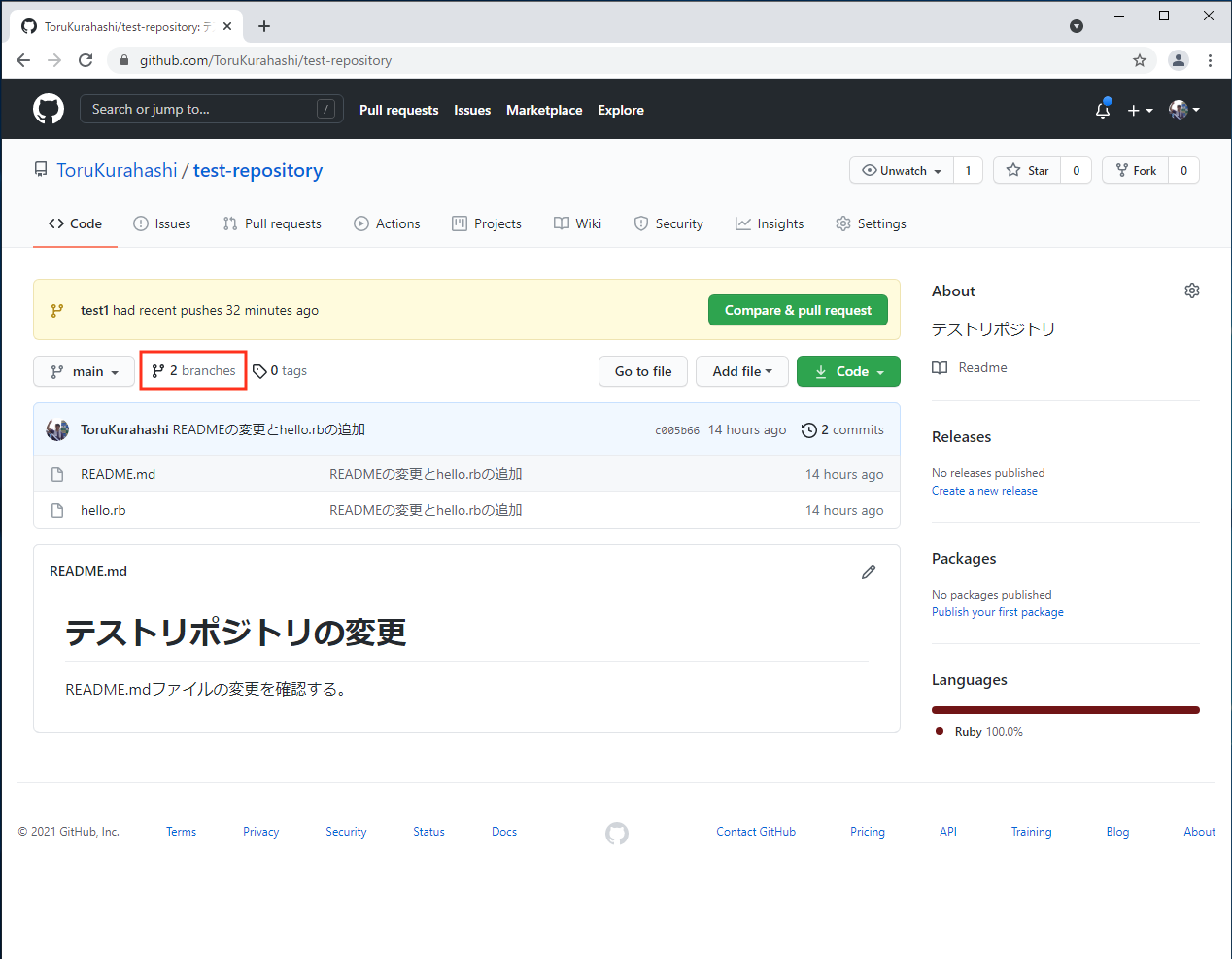Viewport: 1232px width, 959px height.
Task: Click Compare & pull request button
Action: coord(798,310)
